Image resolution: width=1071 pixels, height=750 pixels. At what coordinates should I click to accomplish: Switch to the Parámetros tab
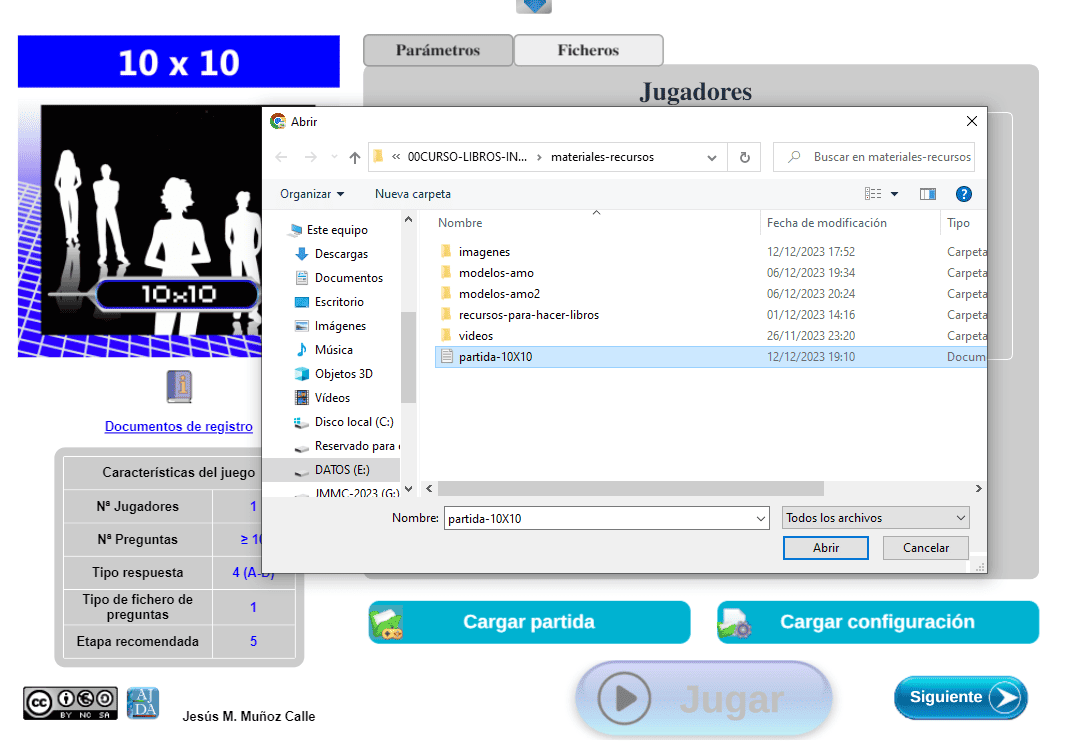pyautogui.click(x=437, y=50)
